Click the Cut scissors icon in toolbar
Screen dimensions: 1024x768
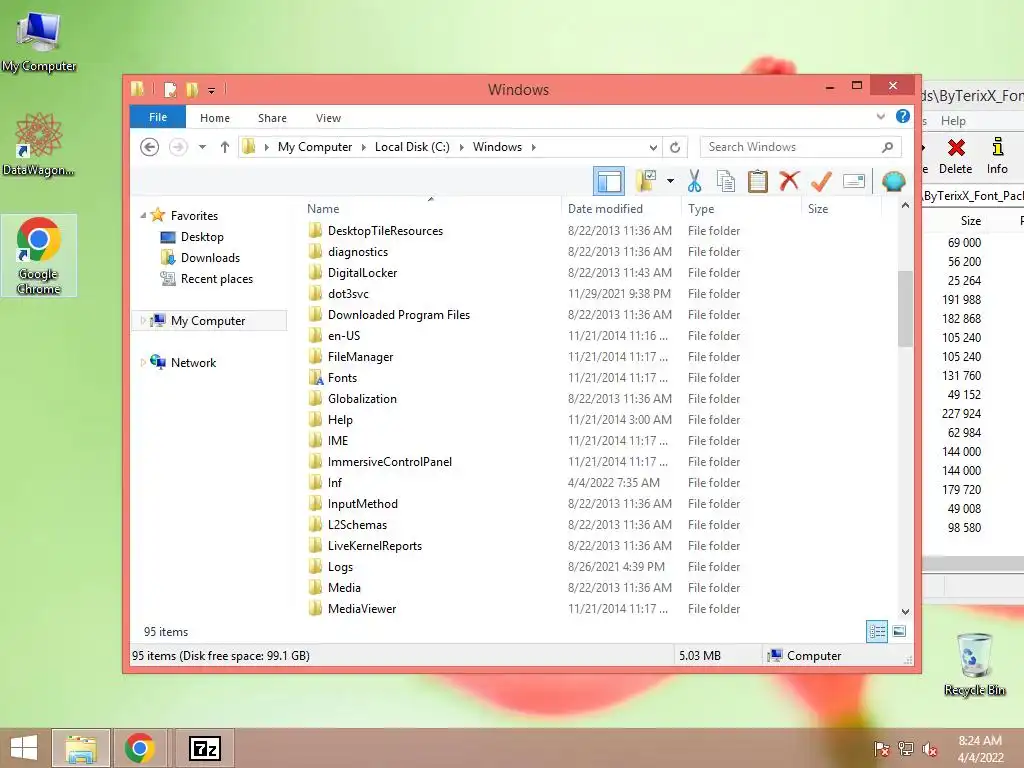(x=694, y=181)
